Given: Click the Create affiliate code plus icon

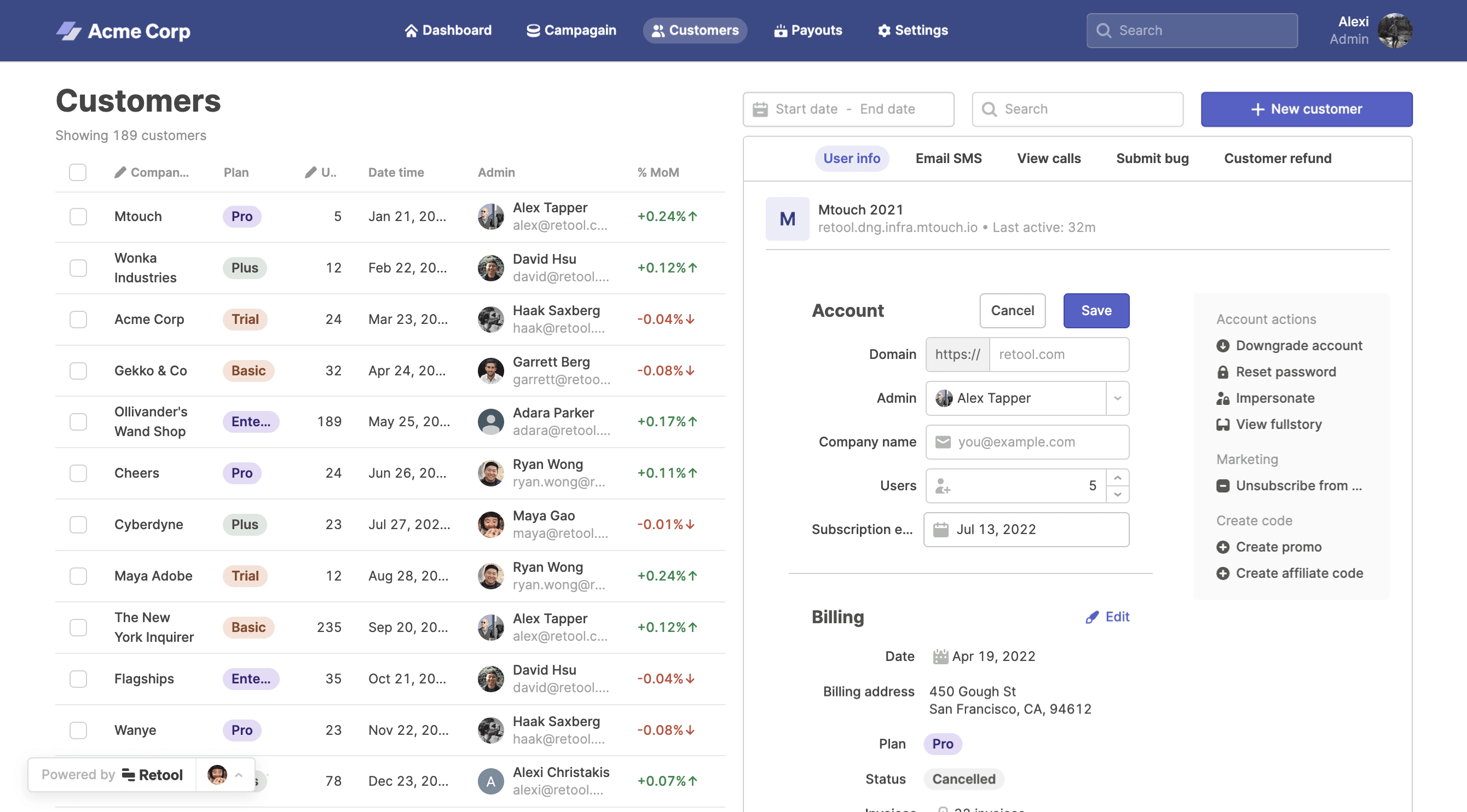Looking at the screenshot, I should pyautogui.click(x=1222, y=573).
